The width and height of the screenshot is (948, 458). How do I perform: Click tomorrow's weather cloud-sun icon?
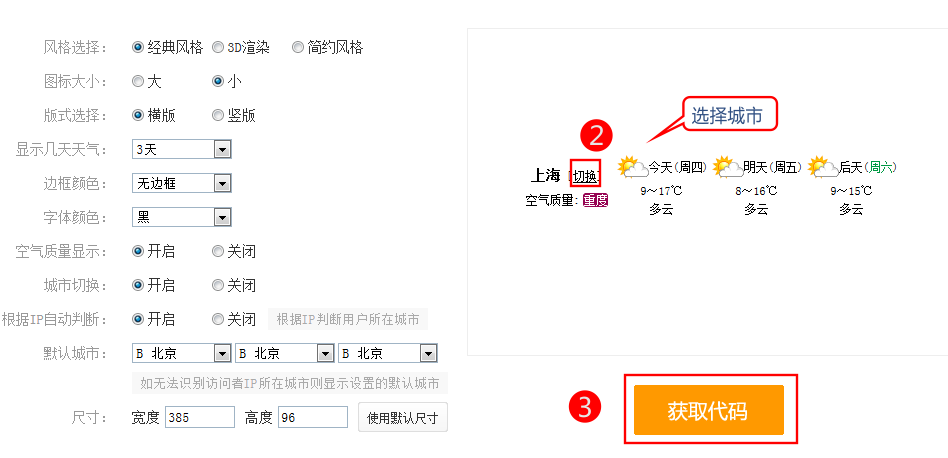pos(727,167)
